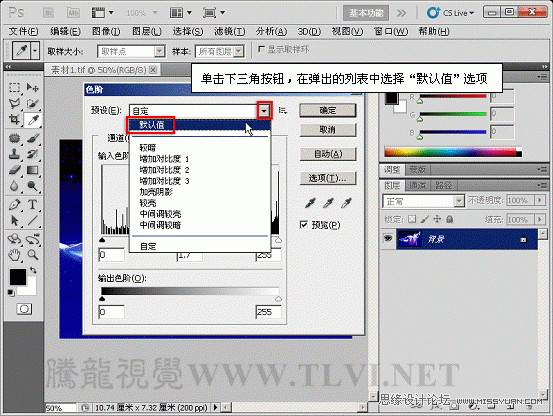Click the black point eyedropper in Levels
553x416 pixels.
pyautogui.click(x=310, y=203)
